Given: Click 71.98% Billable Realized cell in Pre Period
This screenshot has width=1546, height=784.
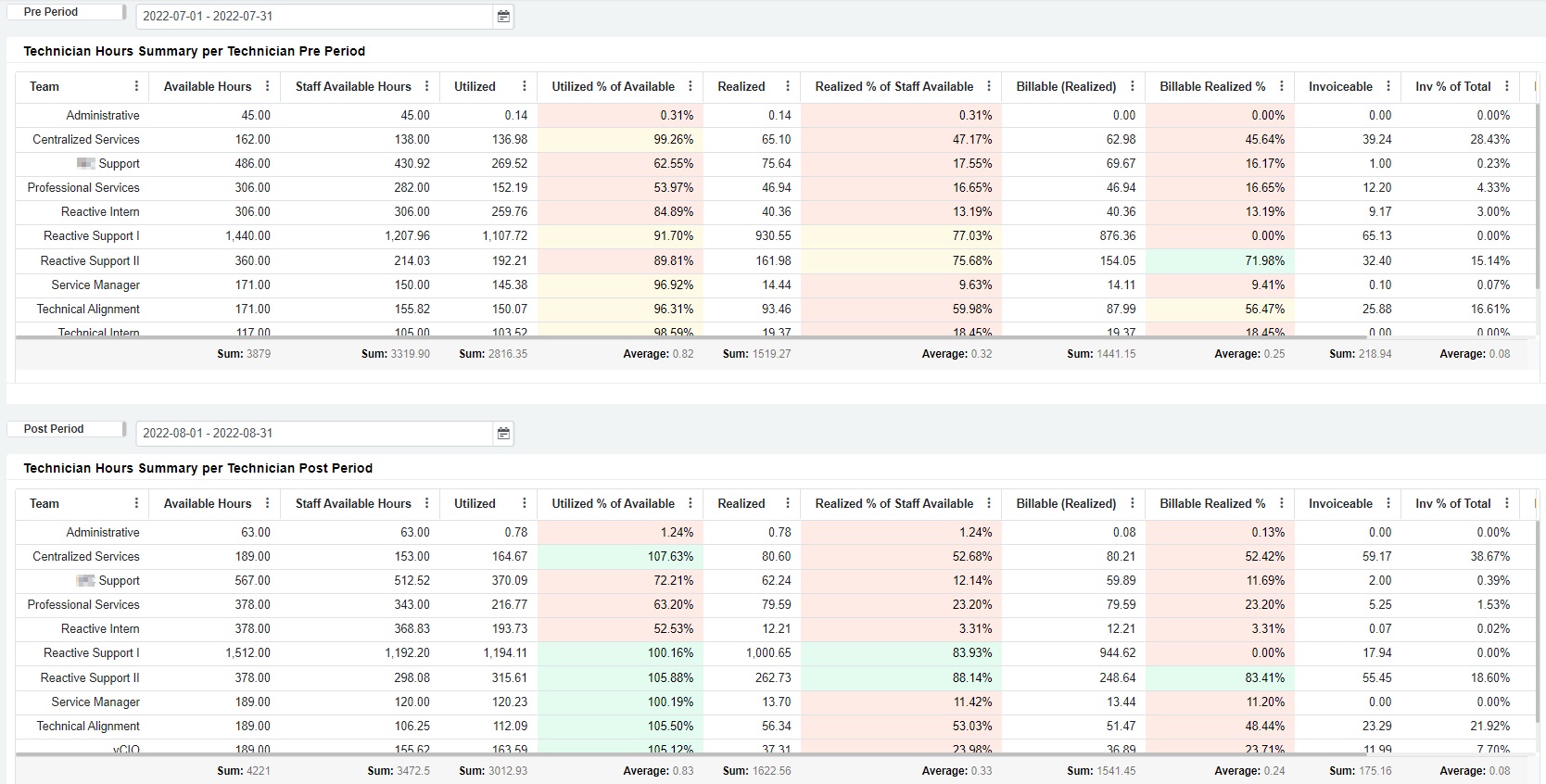Looking at the screenshot, I should pyautogui.click(x=1220, y=260).
